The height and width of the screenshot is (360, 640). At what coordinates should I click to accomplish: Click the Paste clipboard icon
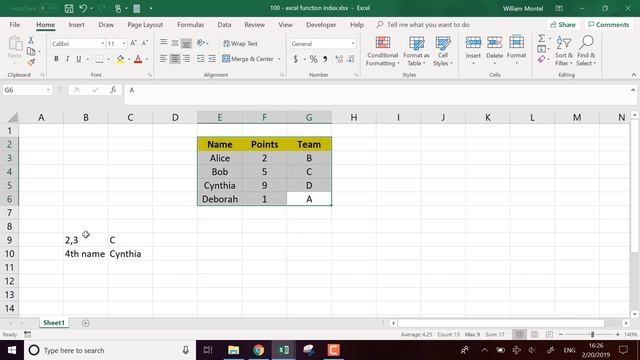tap(15, 44)
